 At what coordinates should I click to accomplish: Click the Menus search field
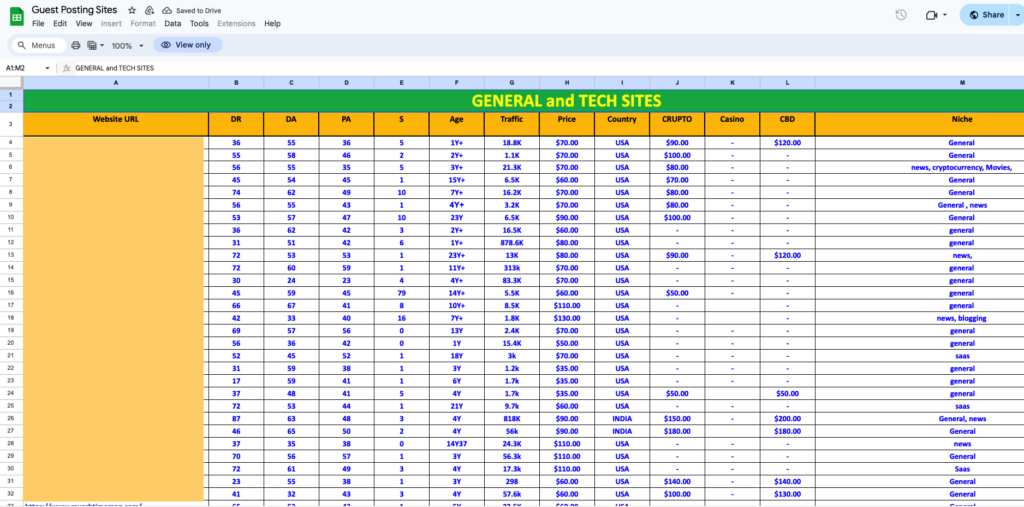[38, 46]
